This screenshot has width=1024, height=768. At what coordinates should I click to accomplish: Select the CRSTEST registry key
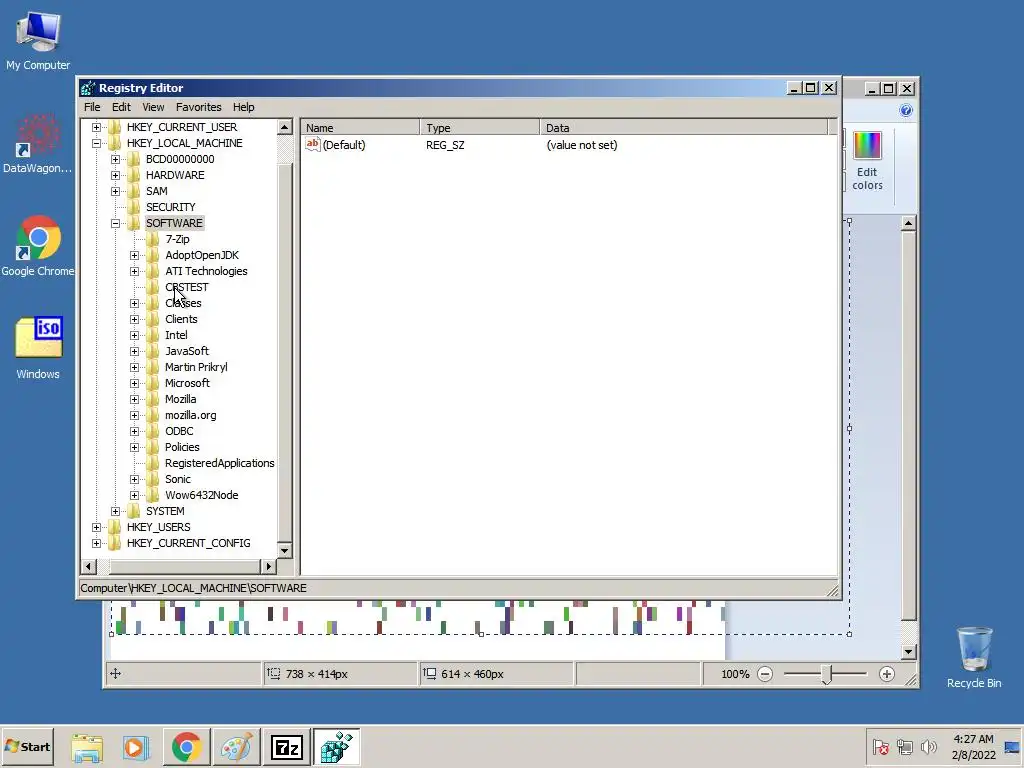click(187, 287)
